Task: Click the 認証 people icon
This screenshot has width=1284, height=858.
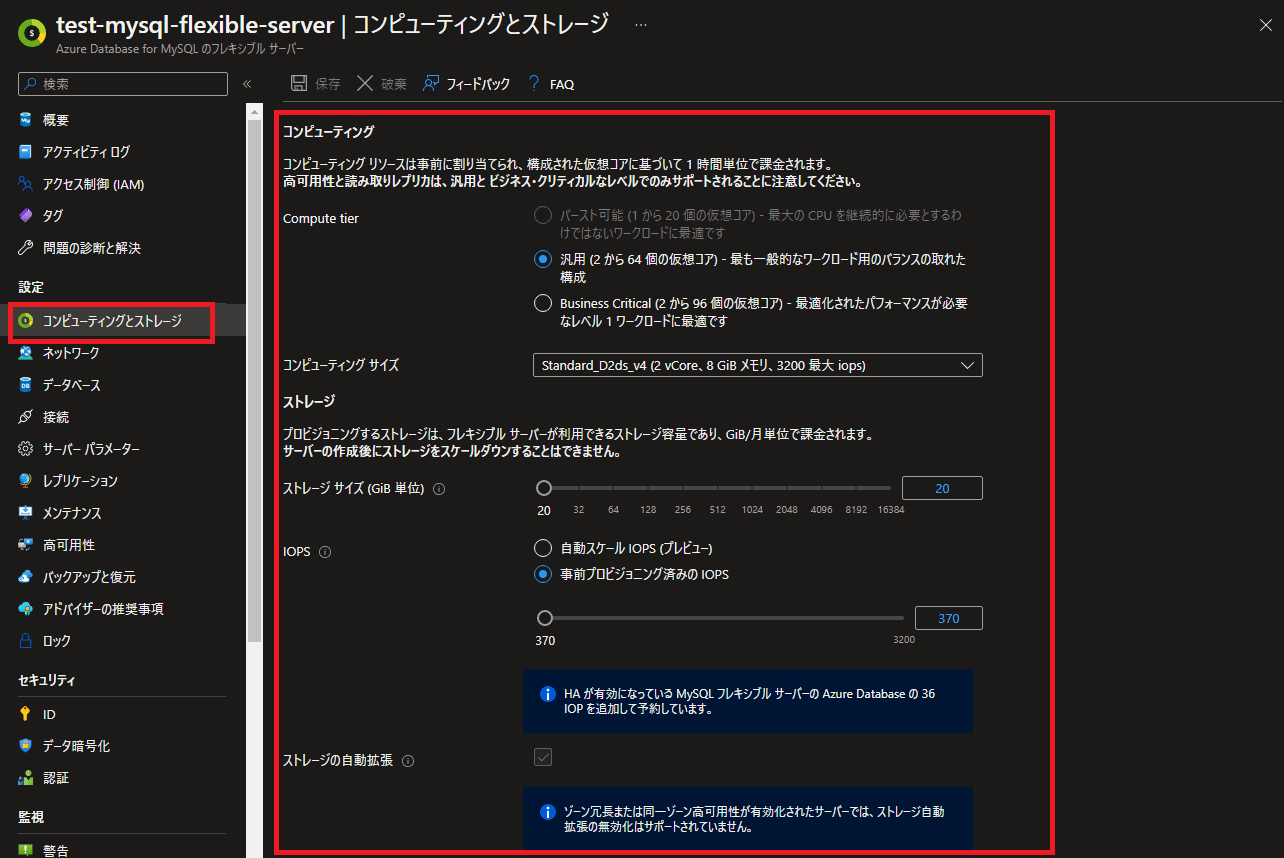Action: click(26, 778)
